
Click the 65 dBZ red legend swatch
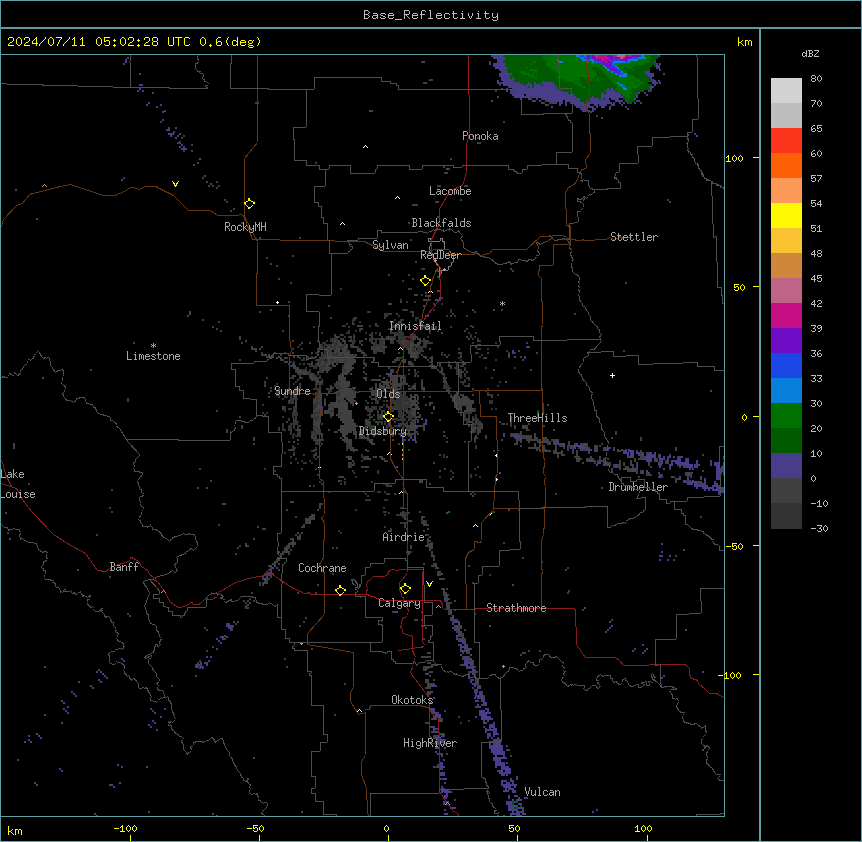click(x=786, y=140)
